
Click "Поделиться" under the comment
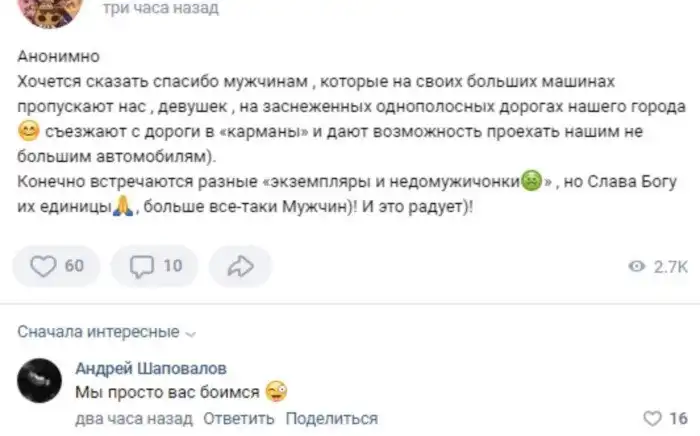(x=332, y=418)
